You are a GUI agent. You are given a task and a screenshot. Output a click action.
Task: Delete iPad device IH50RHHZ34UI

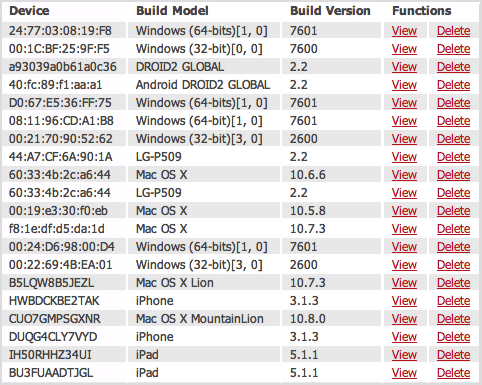(454, 355)
